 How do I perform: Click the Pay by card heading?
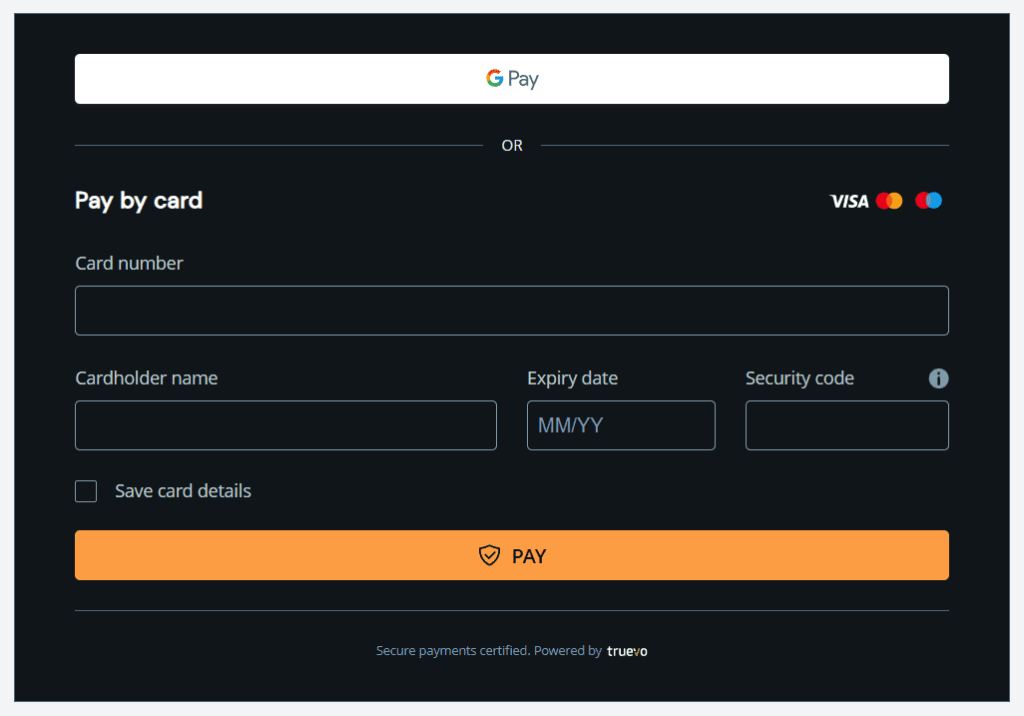[x=138, y=200]
